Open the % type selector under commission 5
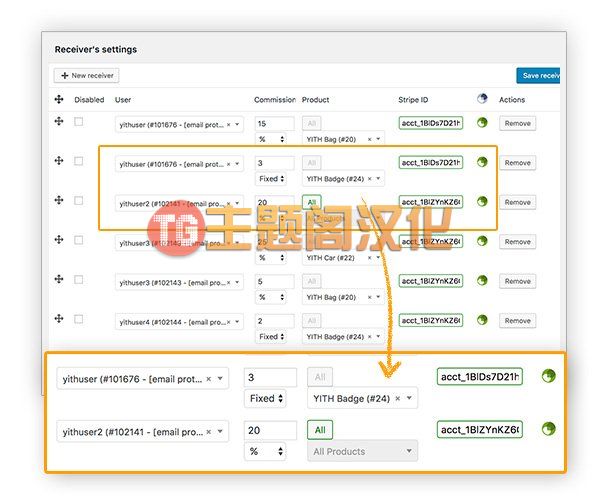600x500 pixels. click(271, 297)
